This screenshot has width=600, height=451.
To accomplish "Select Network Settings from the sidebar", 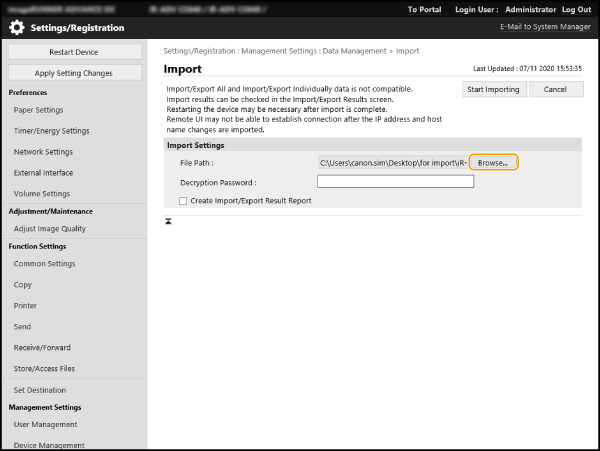I will [43, 152].
